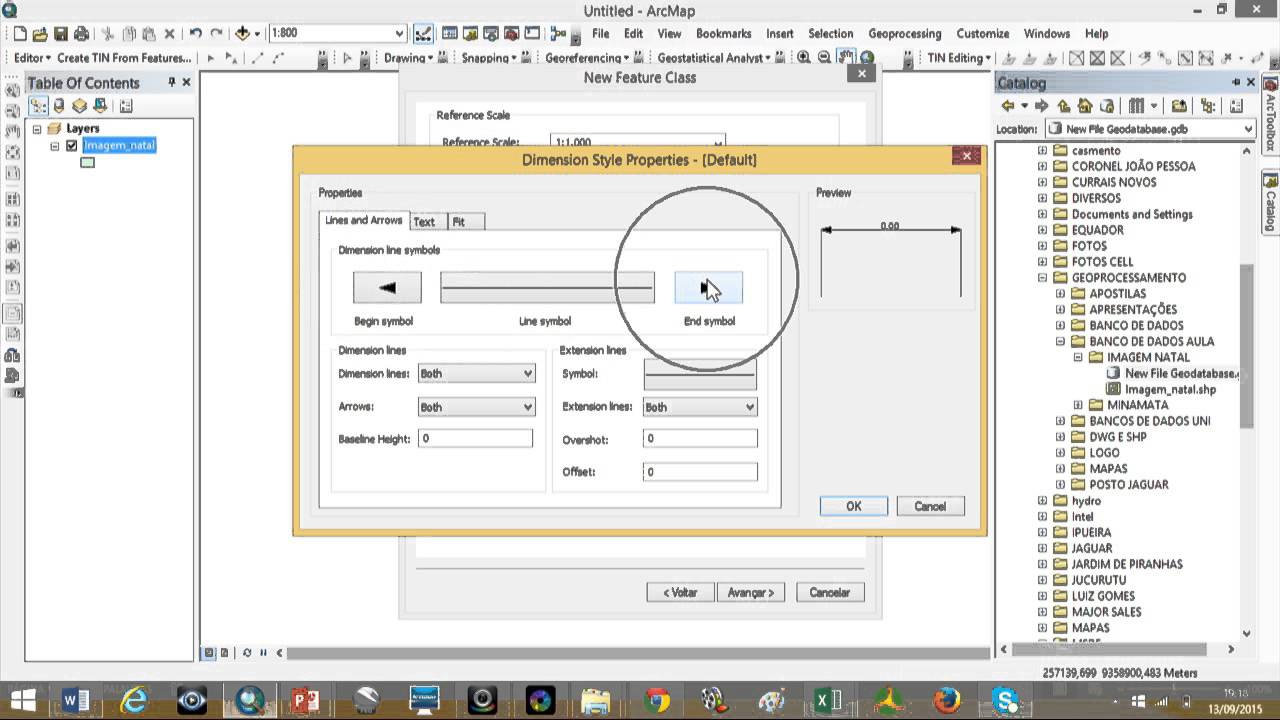Open the Table Of Contents window icon
The height and width of the screenshot is (720, 1280).
tap(450, 33)
